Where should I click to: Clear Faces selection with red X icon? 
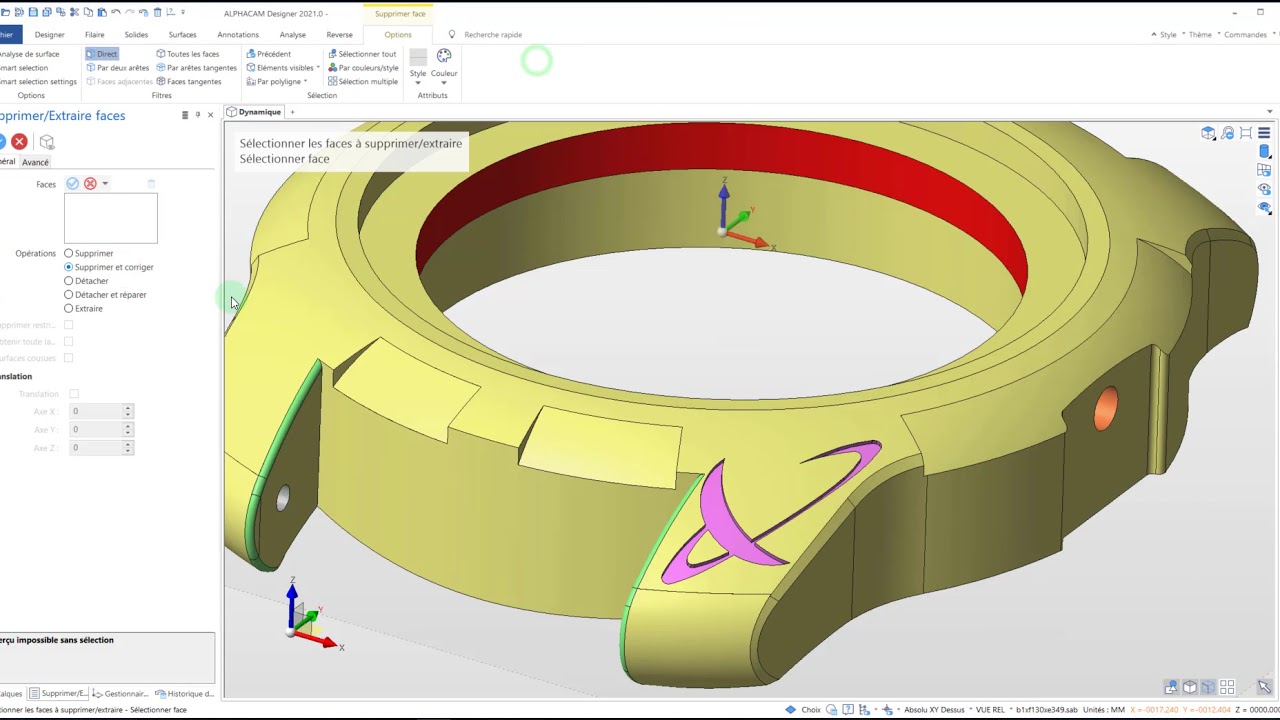pyautogui.click(x=90, y=184)
